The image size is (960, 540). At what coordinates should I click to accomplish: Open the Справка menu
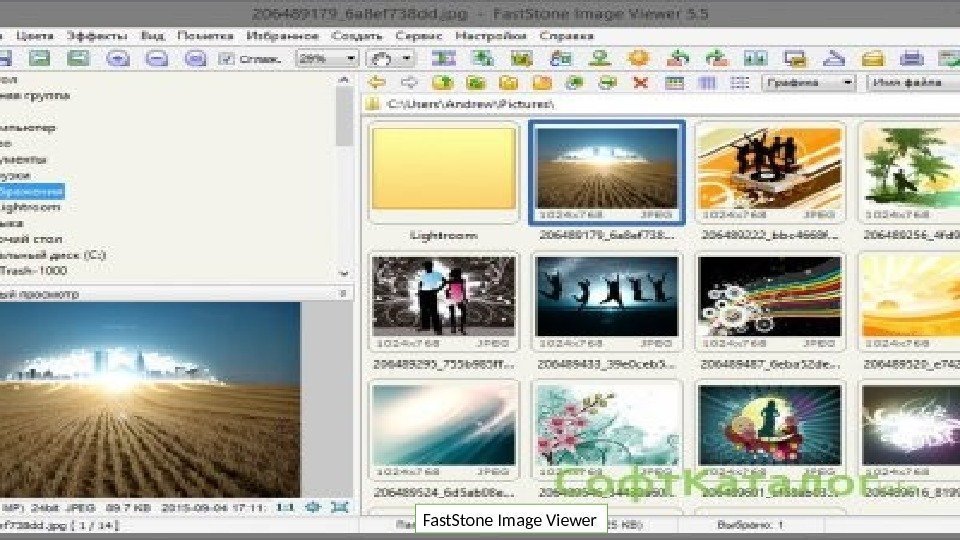point(566,36)
